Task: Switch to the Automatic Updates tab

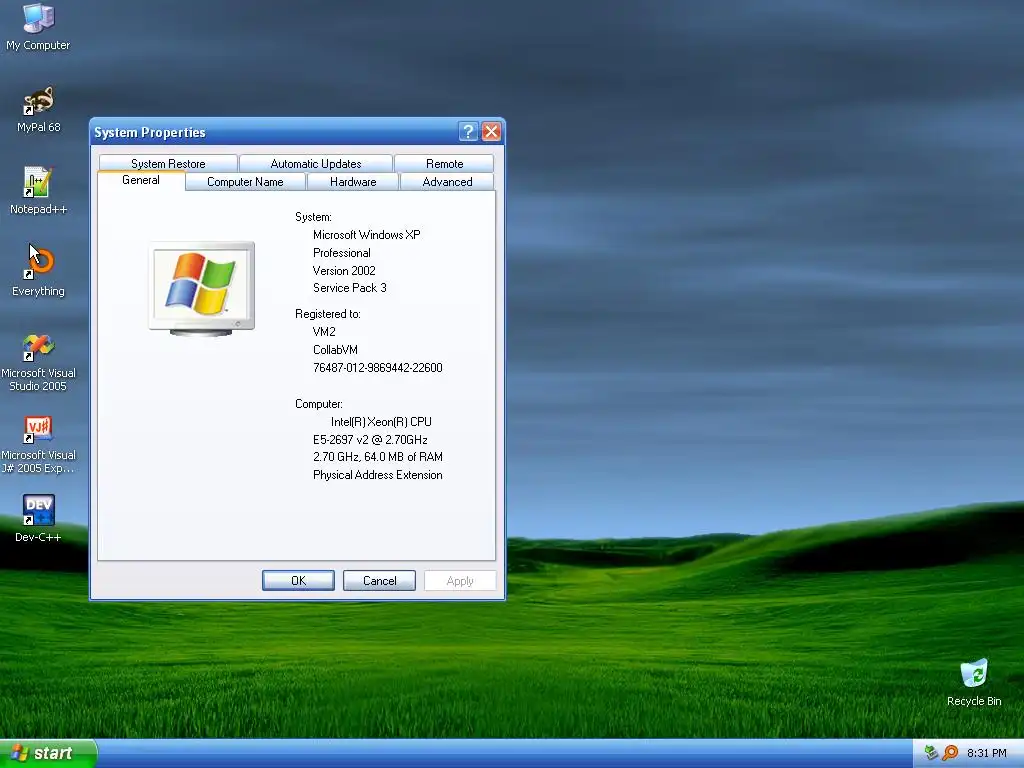Action: click(315, 163)
